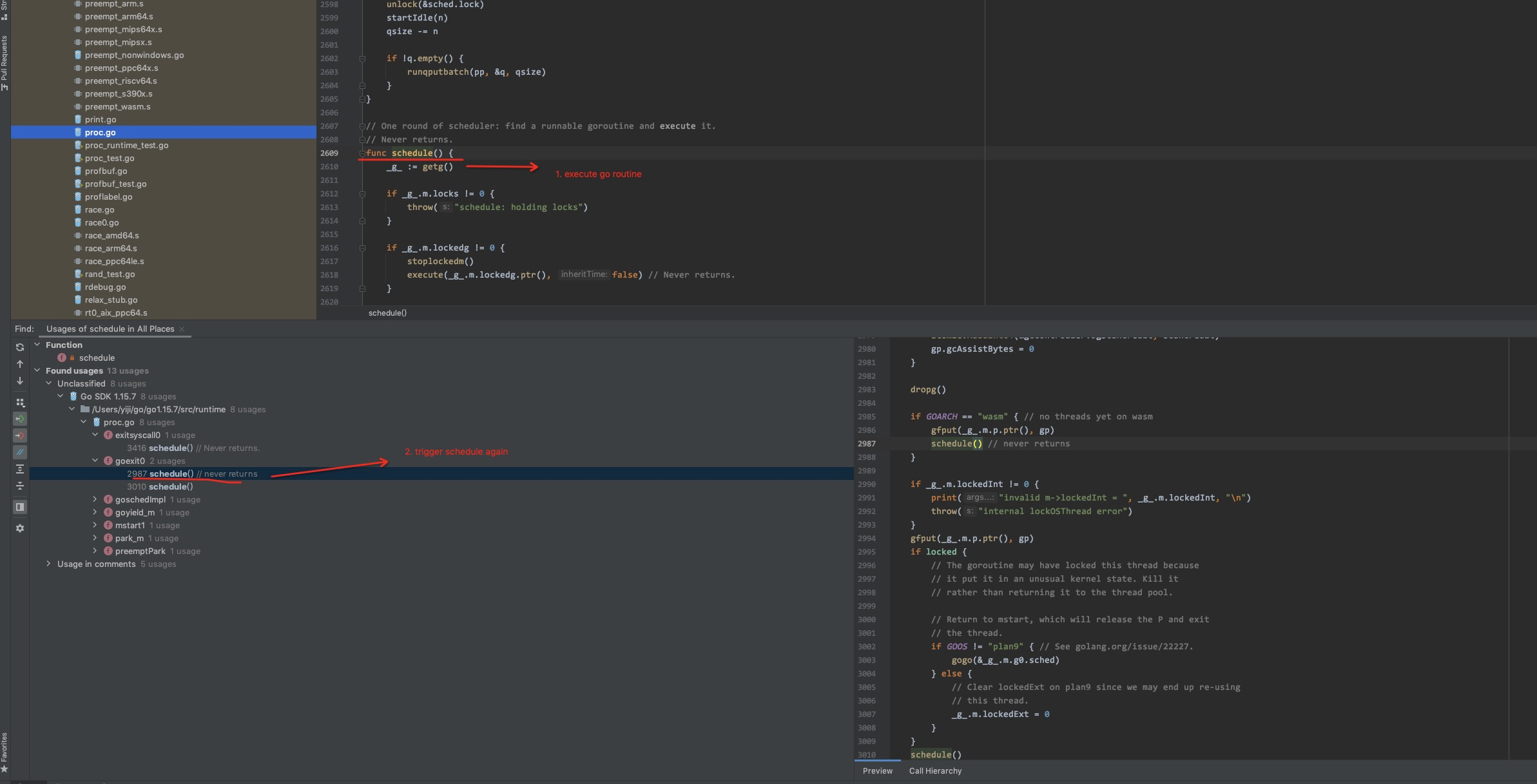Expand Usage in comments section
The height and width of the screenshot is (784, 1537).
coord(49,564)
